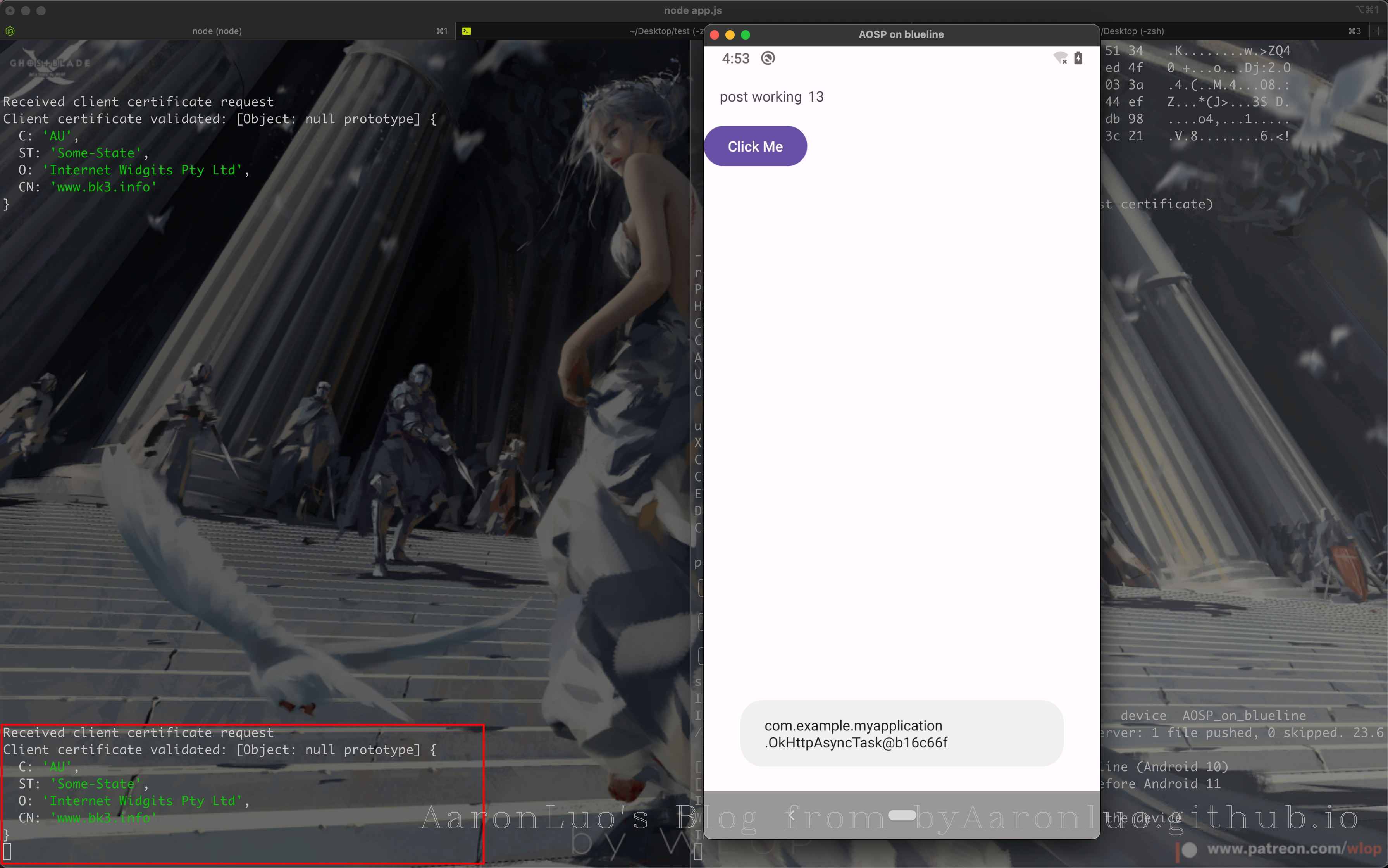Close the AOSP on blueline window
The image size is (1388, 868).
(x=715, y=35)
